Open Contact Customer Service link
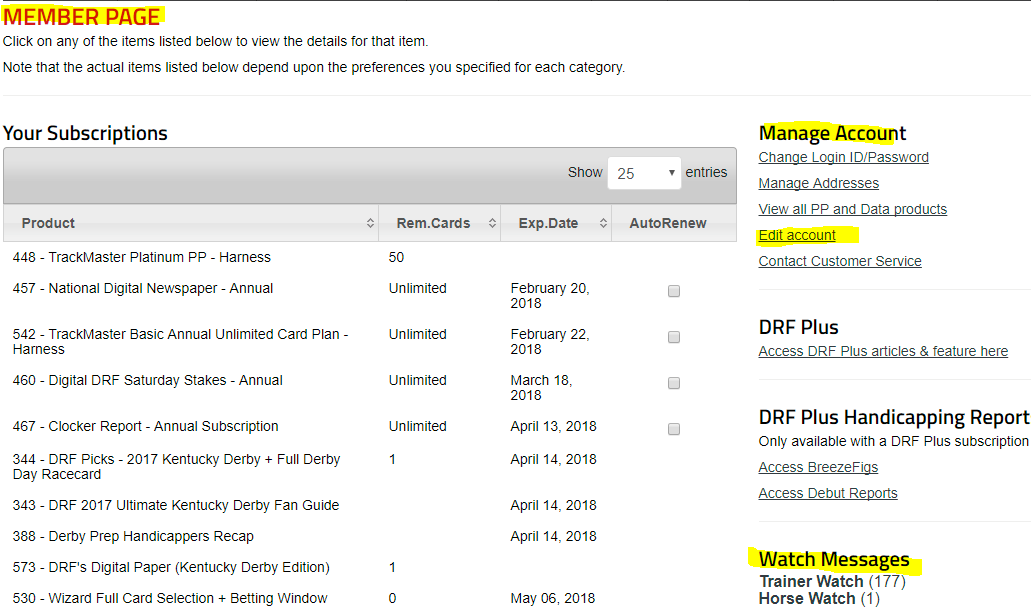 click(840, 261)
